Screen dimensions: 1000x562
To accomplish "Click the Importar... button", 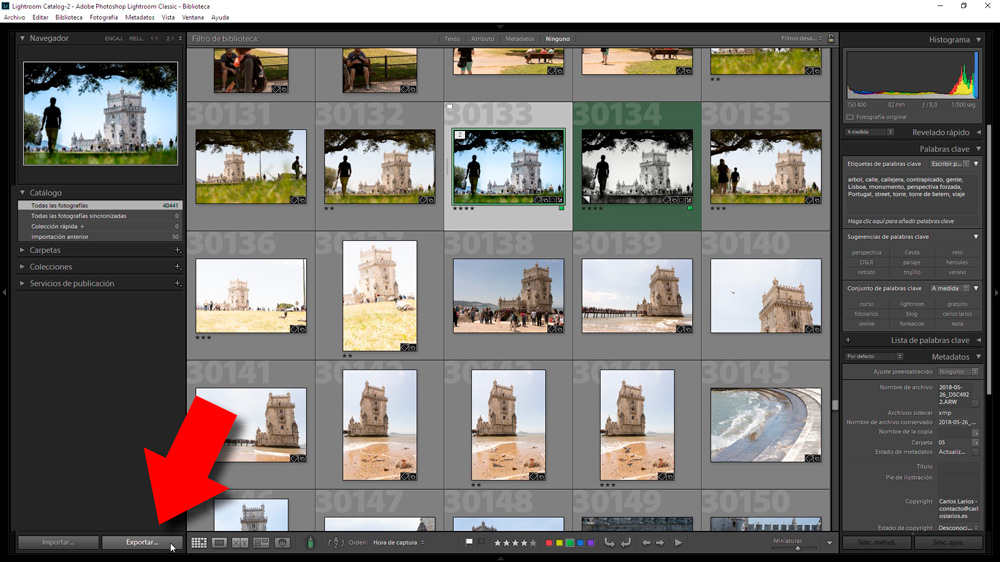I will 58,542.
